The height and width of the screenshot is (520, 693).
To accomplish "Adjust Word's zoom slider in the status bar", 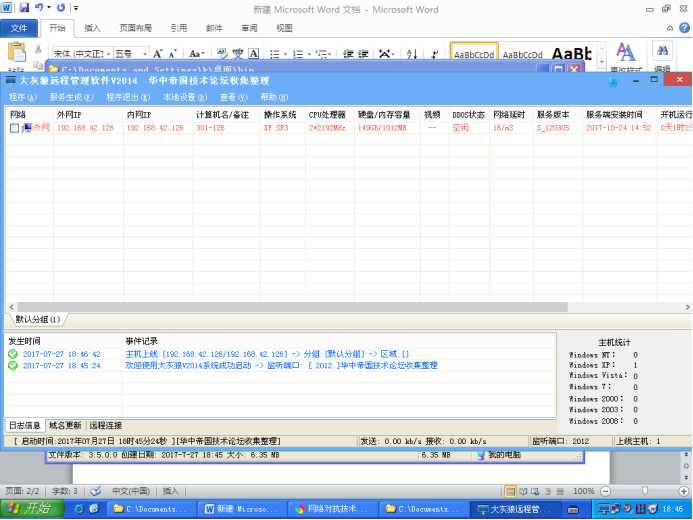I will click(645, 491).
